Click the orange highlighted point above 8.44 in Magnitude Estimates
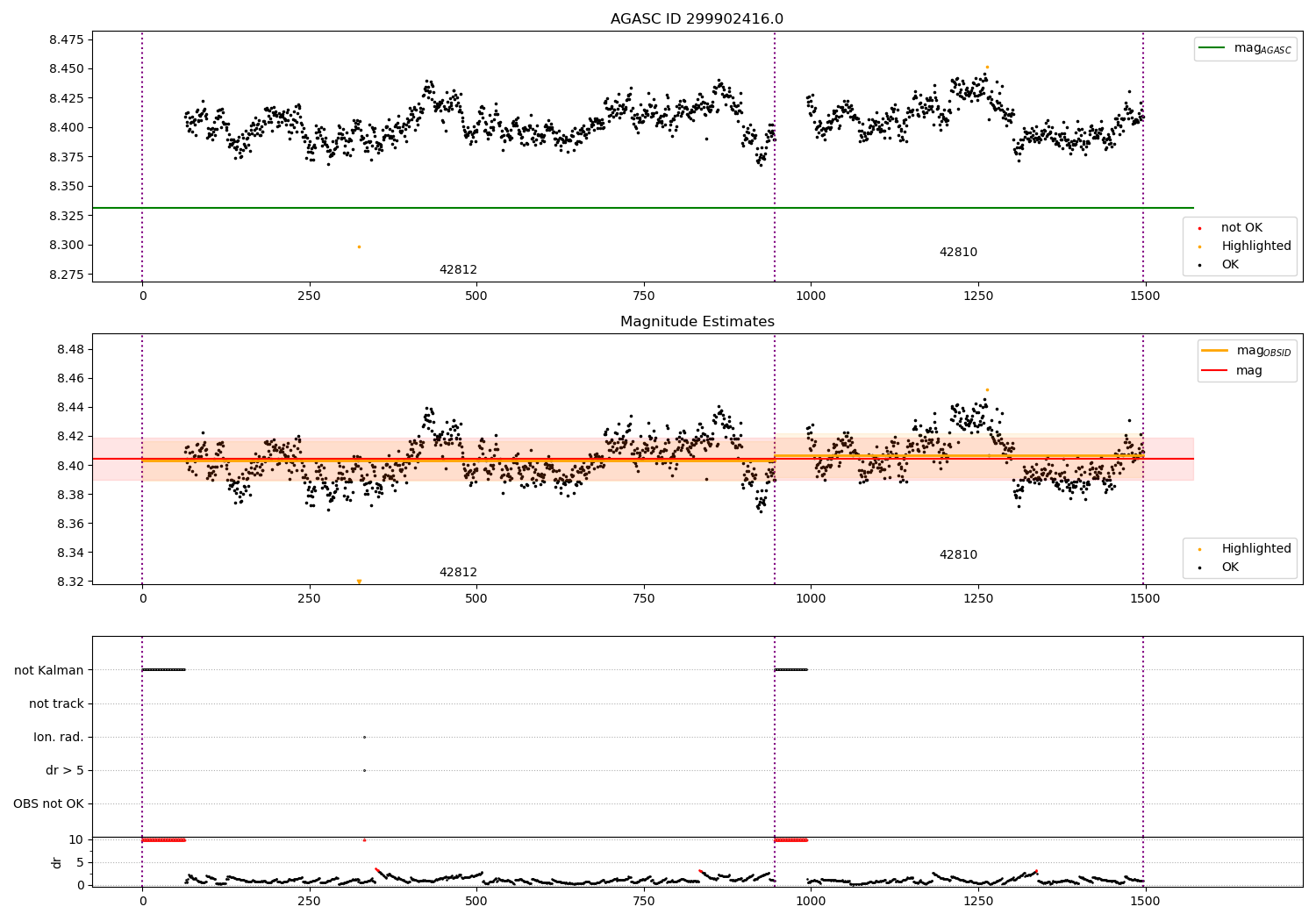1316x921 pixels. [x=987, y=389]
